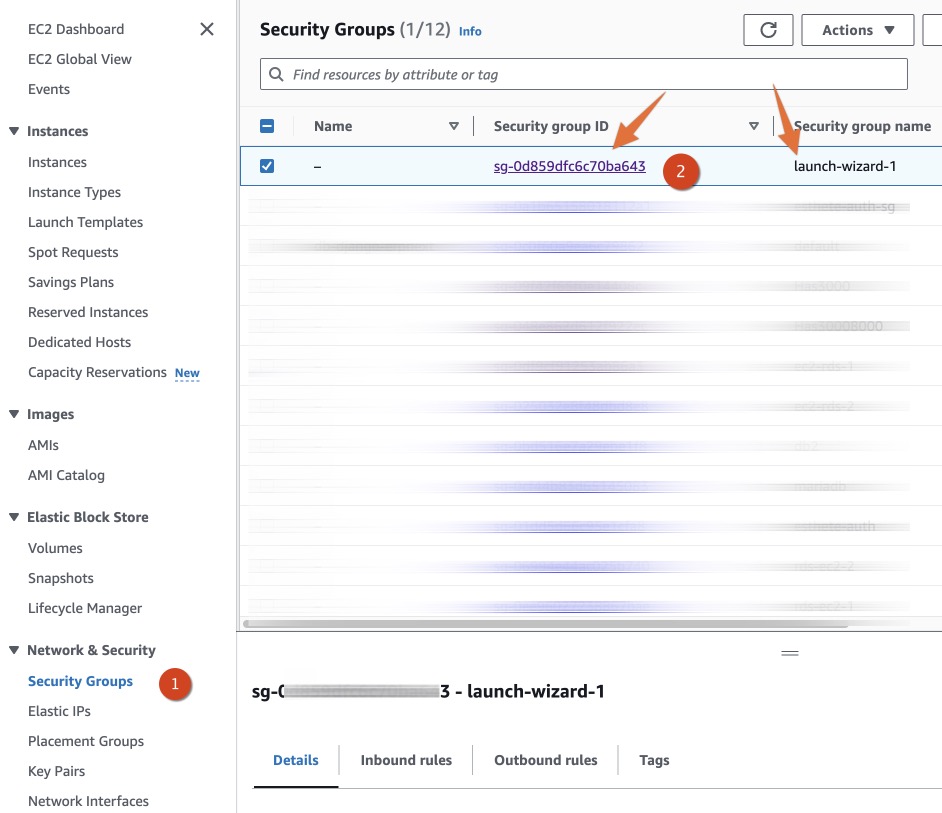Open the sg-0d859dfc6c70ba643 security group link
The image size is (942, 813).
(x=569, y=165)
